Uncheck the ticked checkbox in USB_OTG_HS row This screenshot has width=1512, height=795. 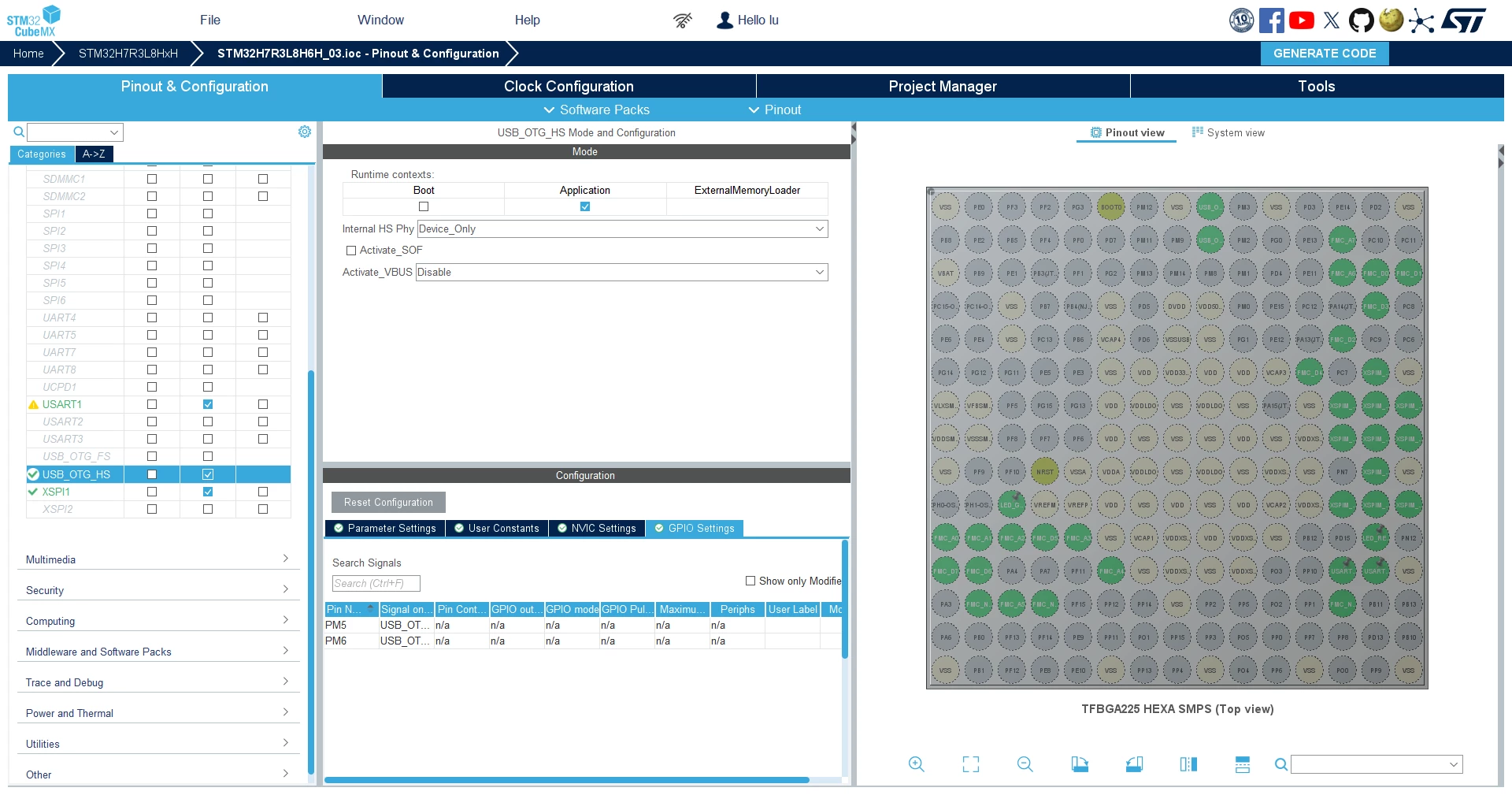pos(208,474)
